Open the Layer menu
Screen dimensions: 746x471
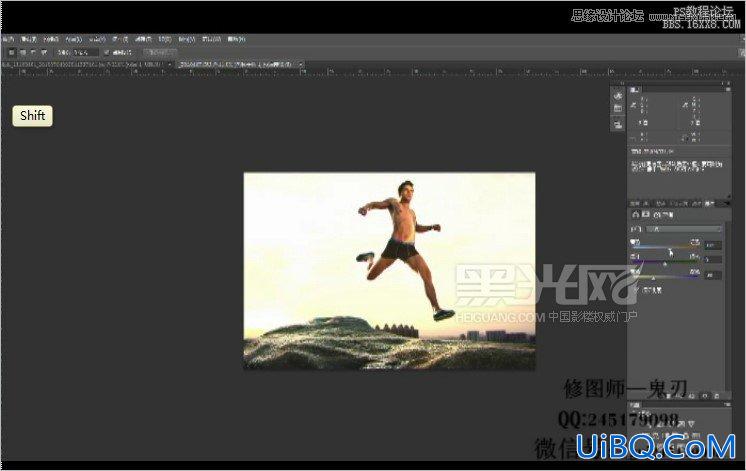pyautogui.click(x=74, y=39)
